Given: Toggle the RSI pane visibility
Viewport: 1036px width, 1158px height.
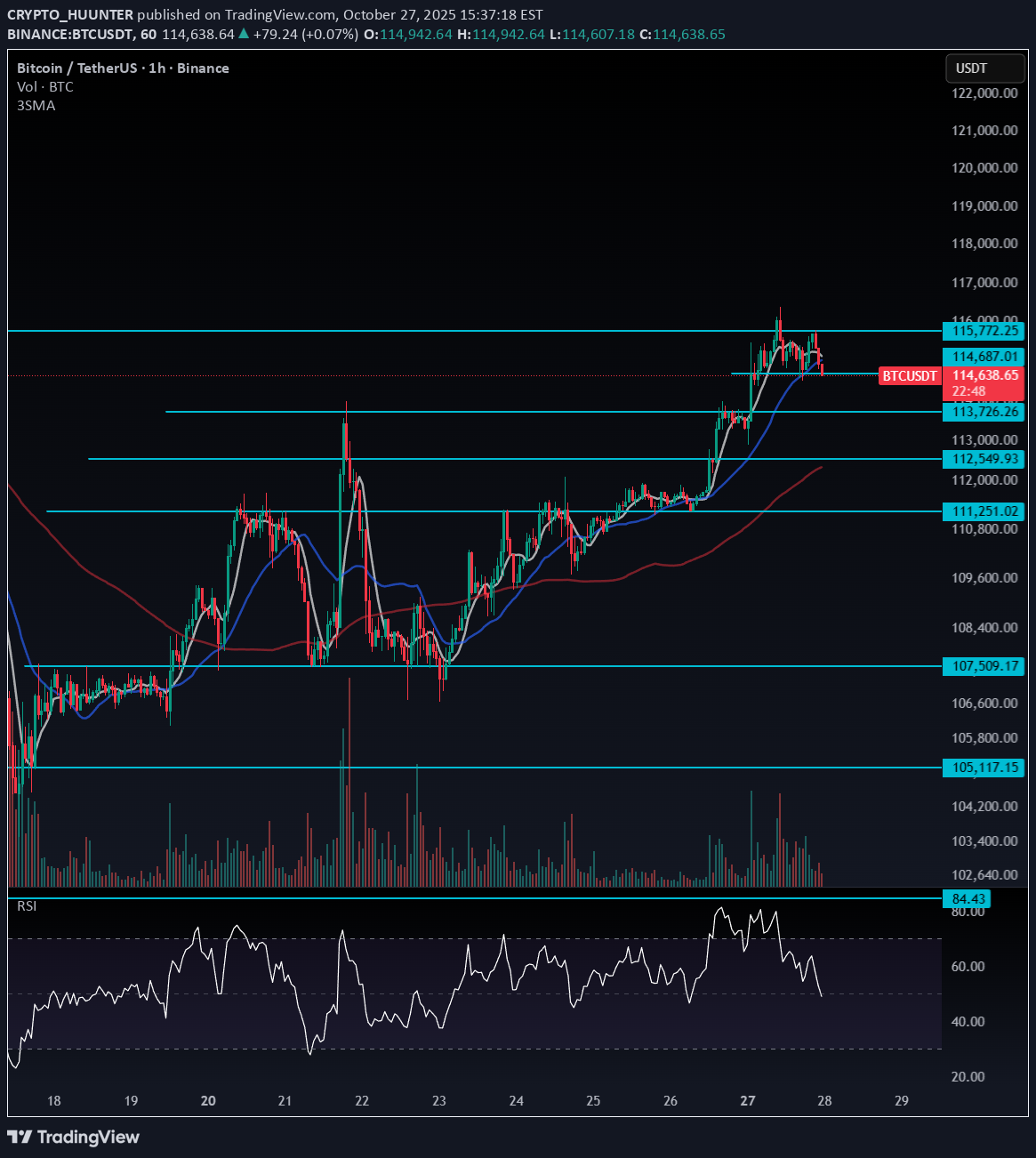Looking at the screenshot, I should 27,906.
